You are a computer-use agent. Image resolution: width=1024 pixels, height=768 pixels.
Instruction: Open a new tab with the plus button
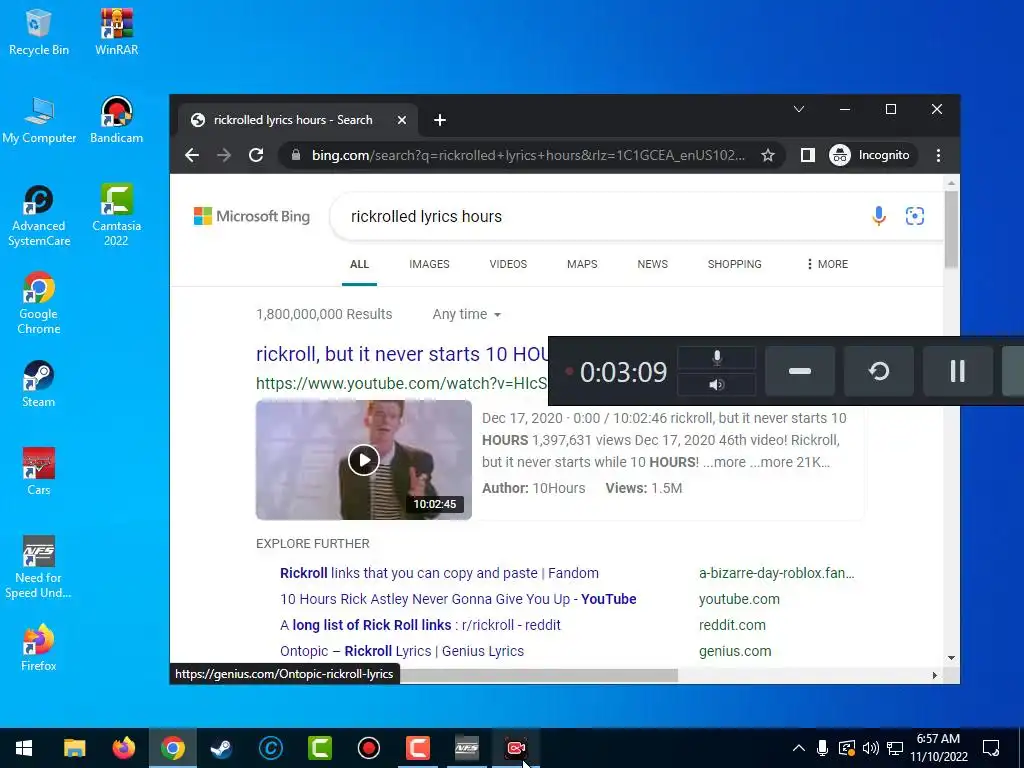point(440,120)
